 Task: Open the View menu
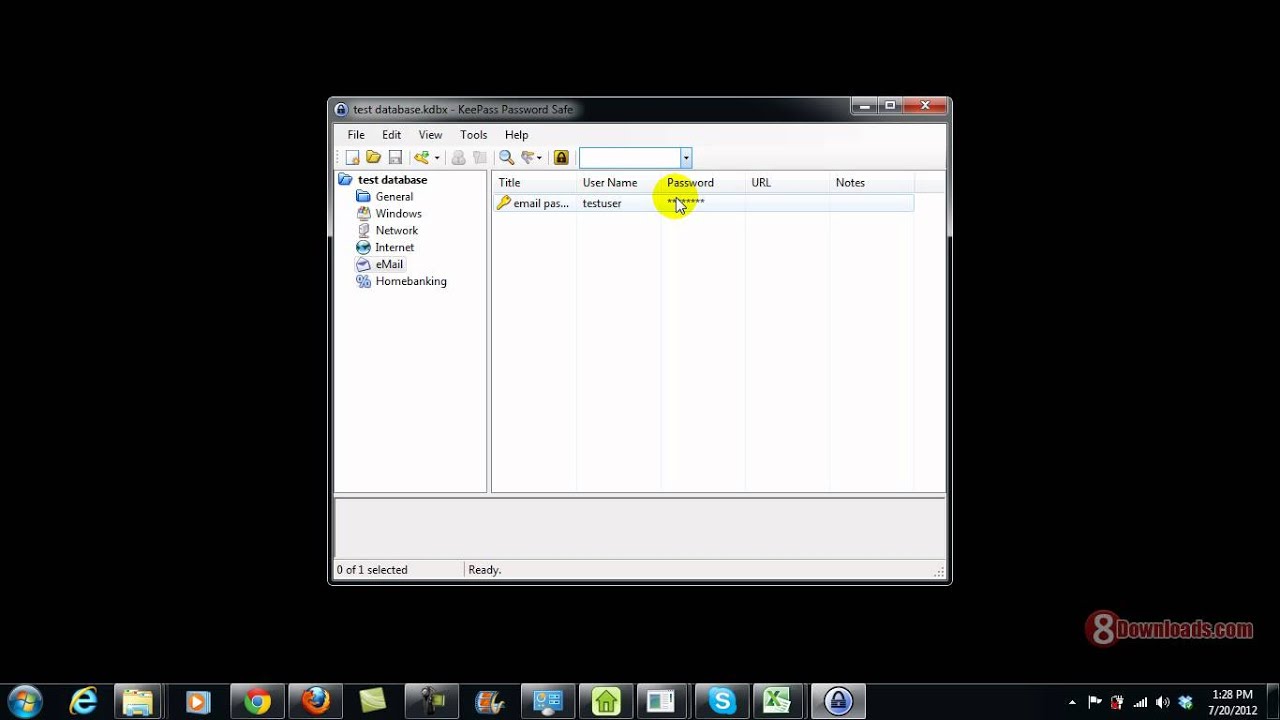[430, 135]
